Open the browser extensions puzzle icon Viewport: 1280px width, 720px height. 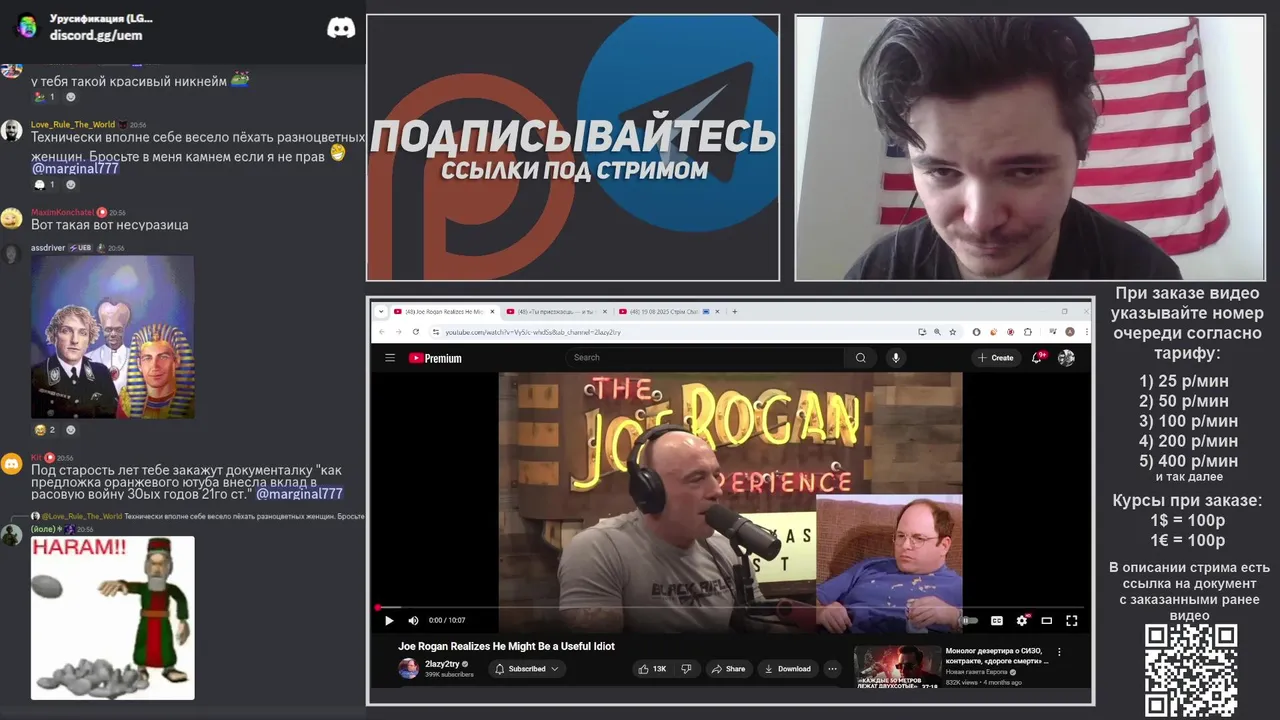pos(1028,332)
